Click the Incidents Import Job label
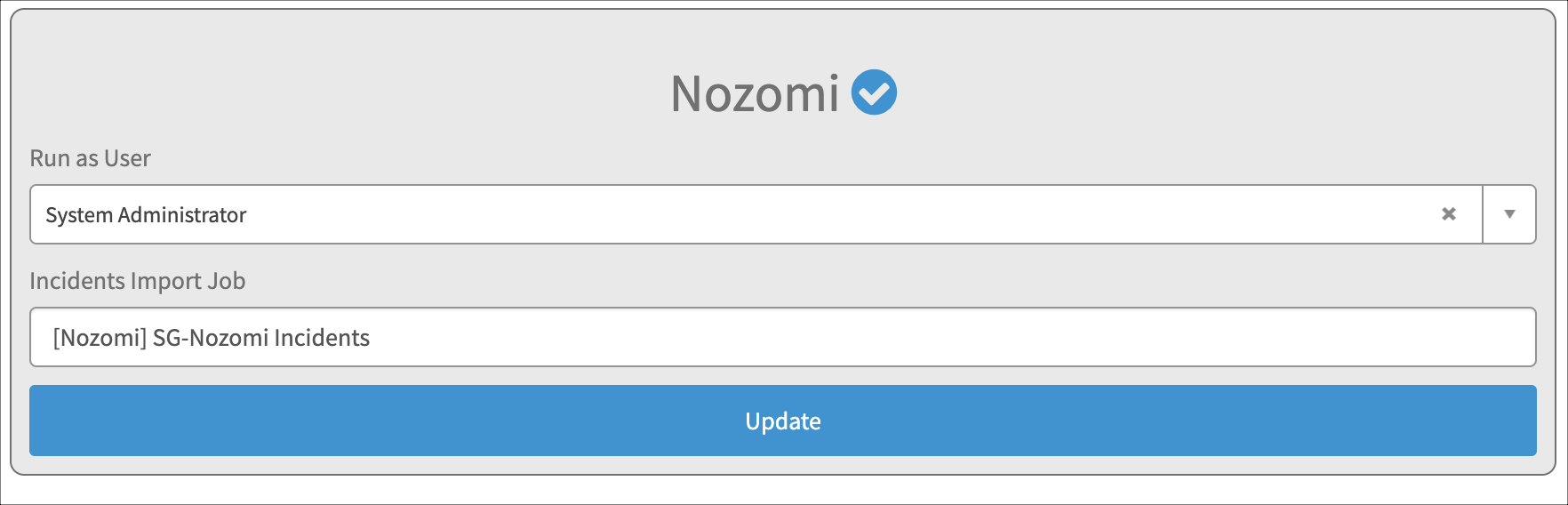The width and height of the screenshot is (1568, 505). tap(138, 281)
